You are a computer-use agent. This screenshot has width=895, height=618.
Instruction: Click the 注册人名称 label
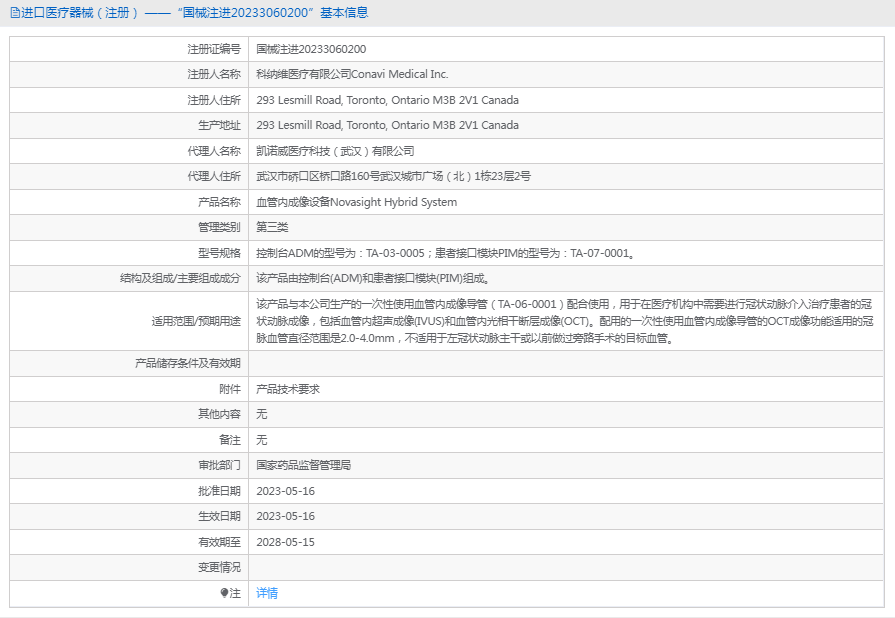pos(214,74)
